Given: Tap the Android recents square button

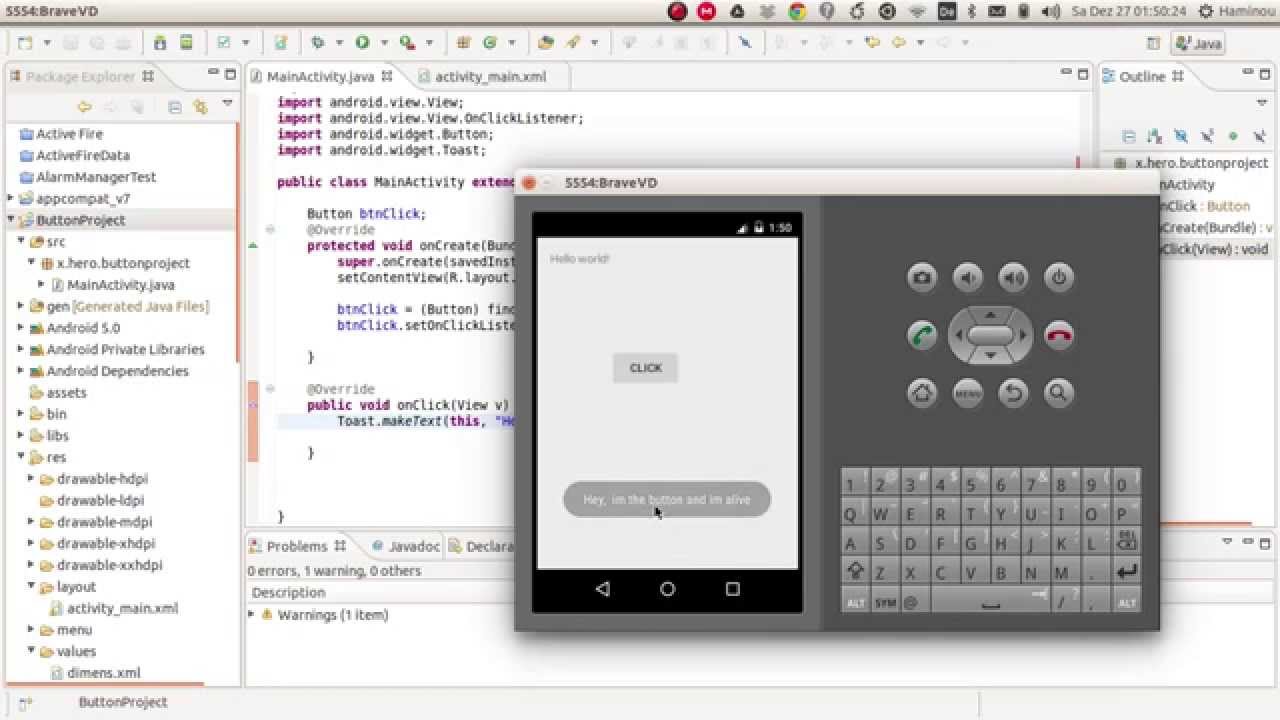Looking at the screenshot, I should 732,589.
